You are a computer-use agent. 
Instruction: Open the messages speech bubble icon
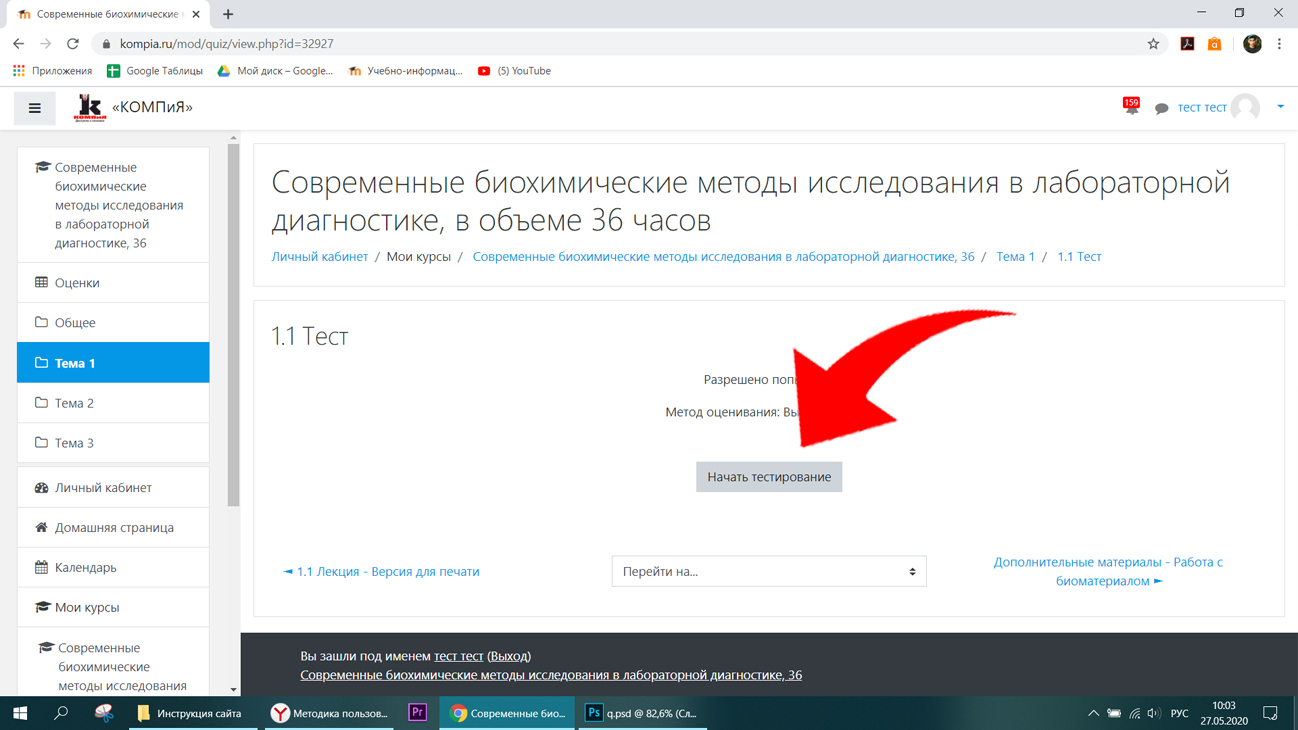(x=1161, y=108)
